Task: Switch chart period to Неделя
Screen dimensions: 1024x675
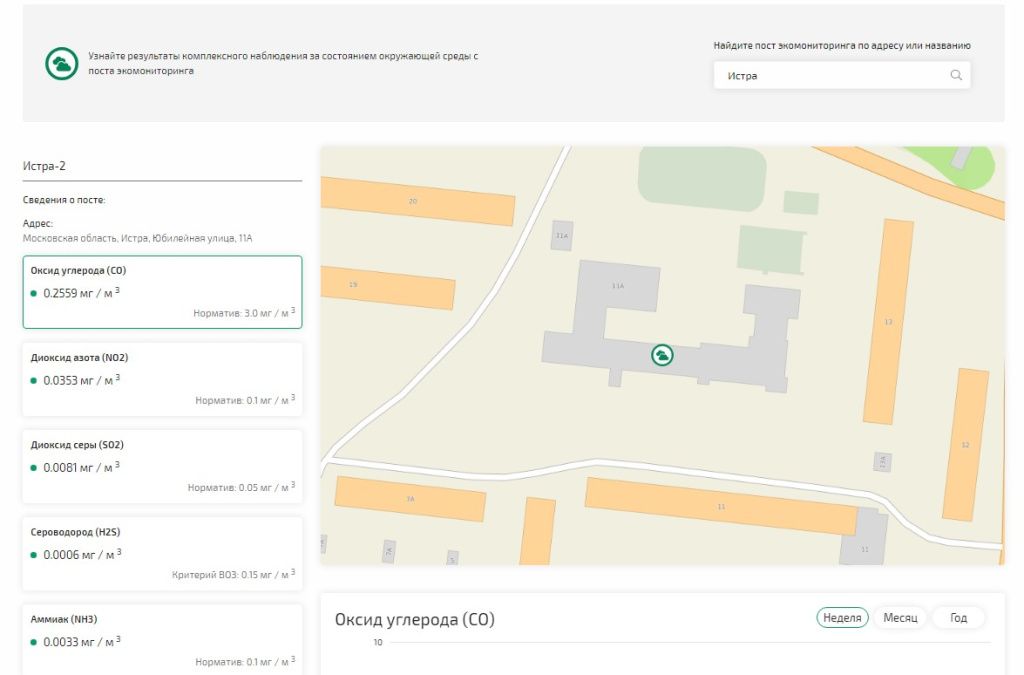Action: click(x=842, y=618)
